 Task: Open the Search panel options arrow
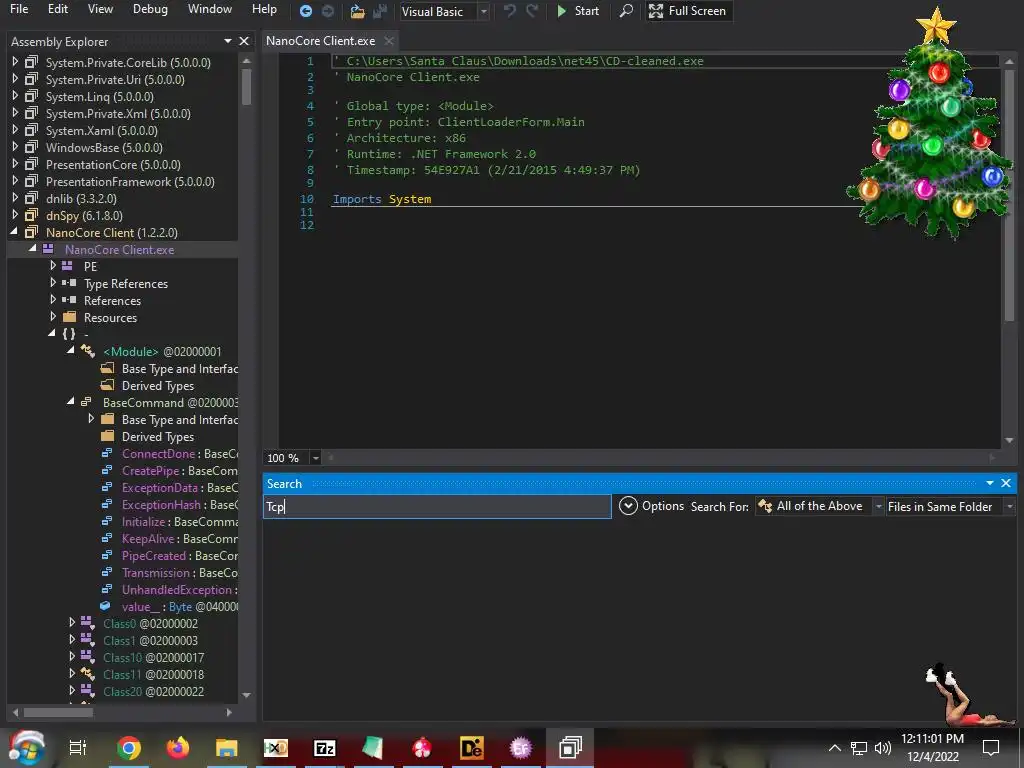click(989, 483)
